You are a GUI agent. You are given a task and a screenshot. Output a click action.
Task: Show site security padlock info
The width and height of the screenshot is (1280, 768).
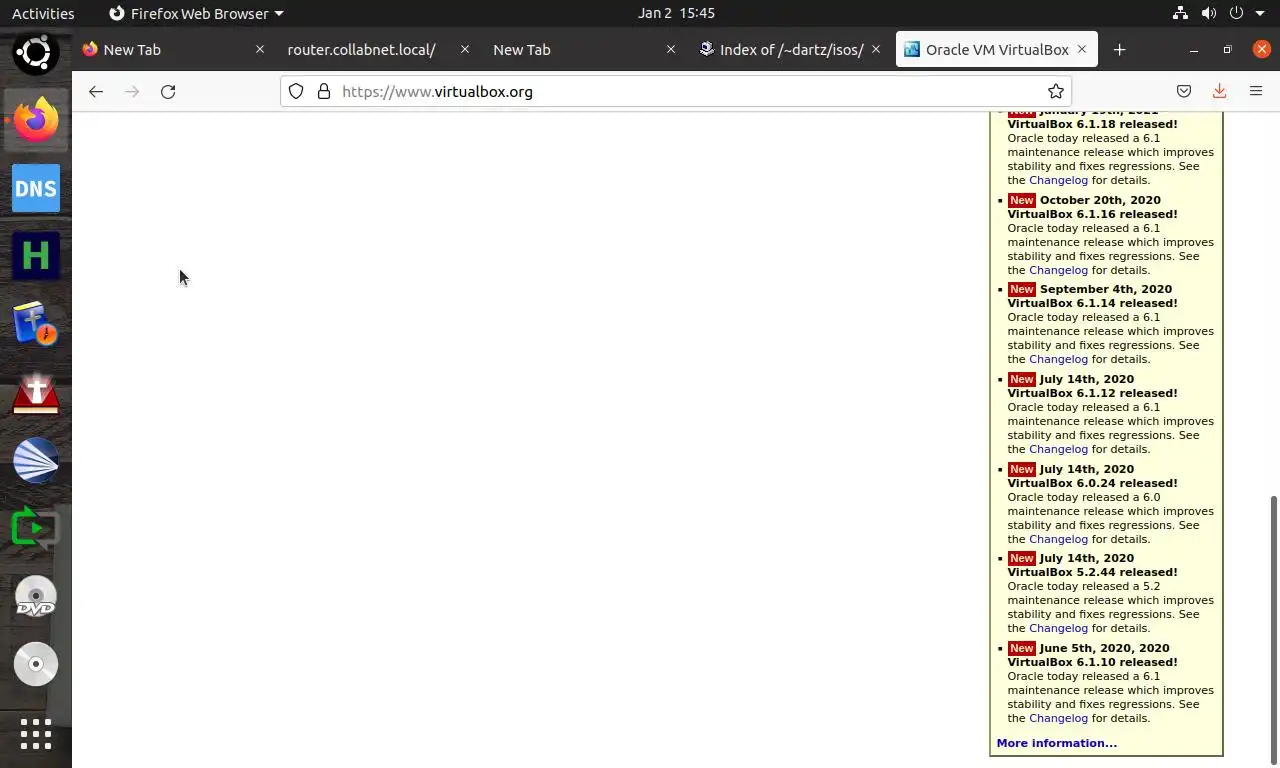[324, 91]
